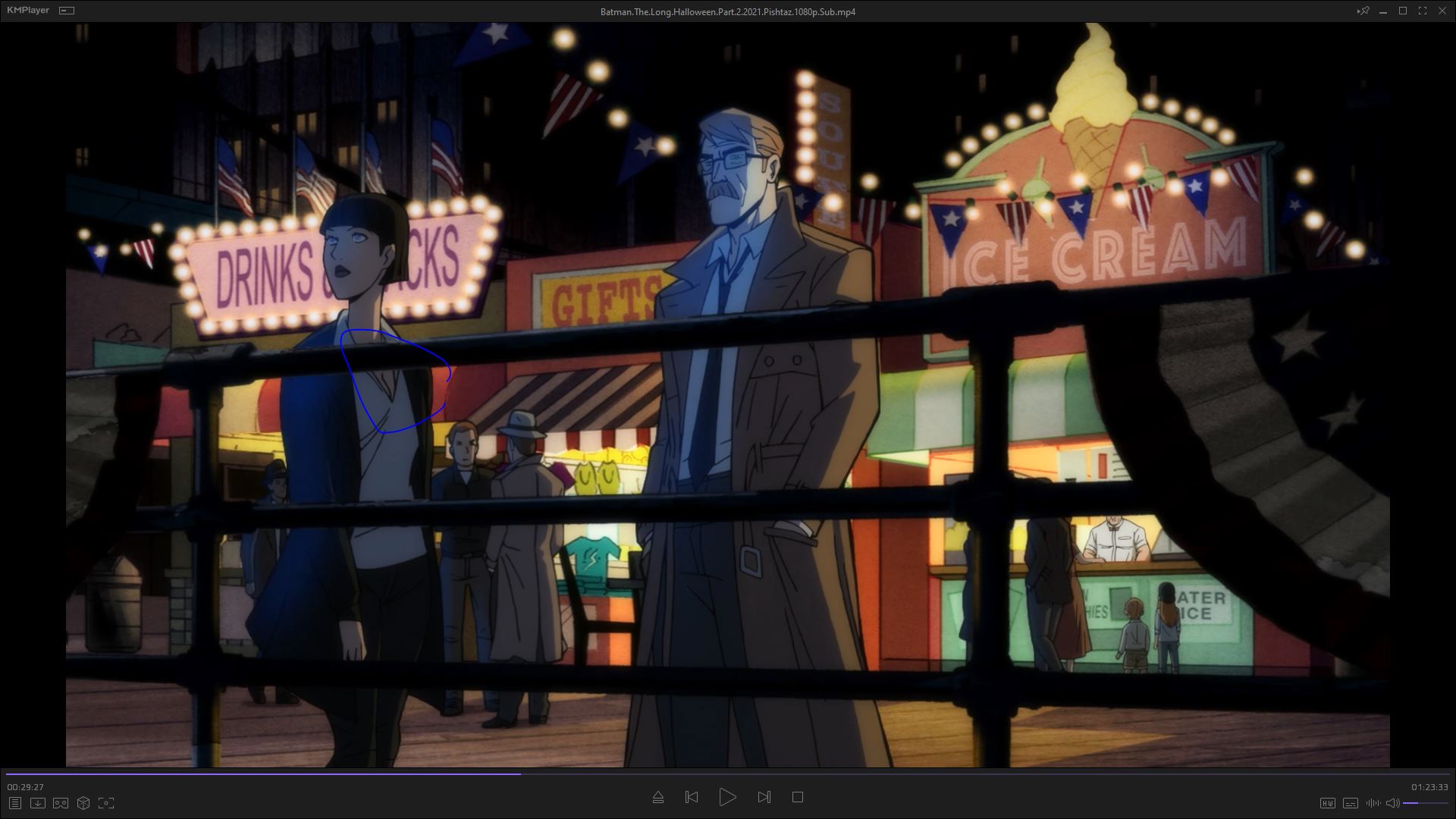The height and width of the screenshot is (819, 1456).
Task: Skip to next track
Action: coord(764,797)
